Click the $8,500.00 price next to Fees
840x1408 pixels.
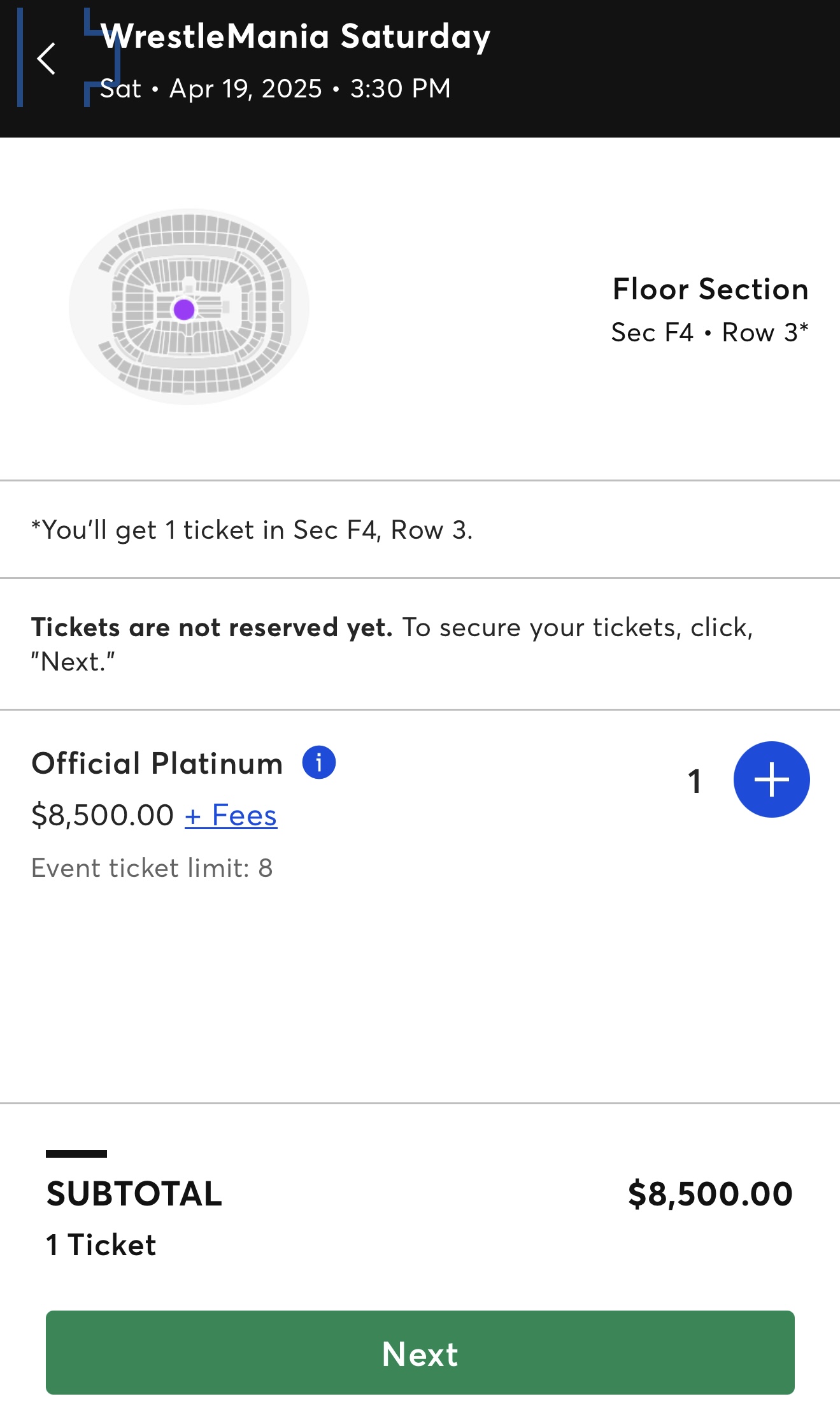pyautogui.click(x=103, y=815)
